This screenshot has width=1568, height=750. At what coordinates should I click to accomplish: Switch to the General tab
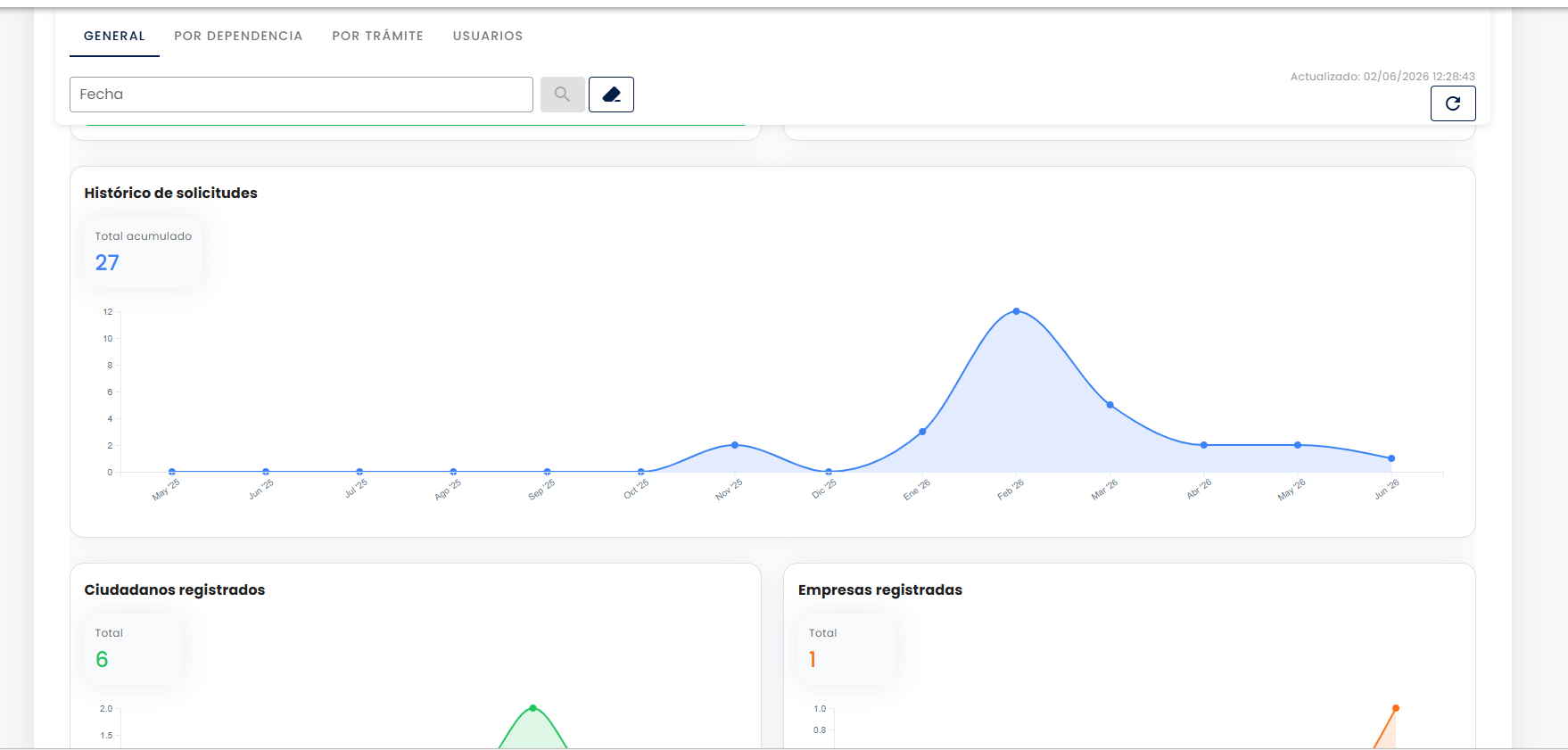(x=114, y=36)
